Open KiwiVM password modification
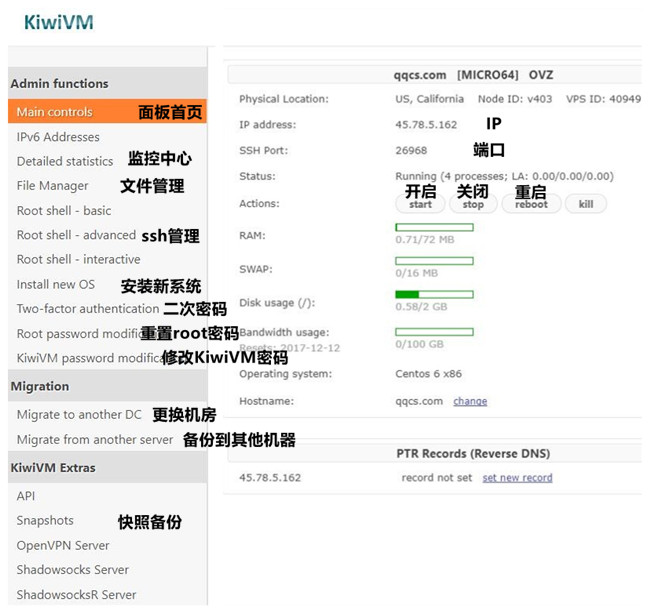The image size is (650, 613). [x=90, y=358]
